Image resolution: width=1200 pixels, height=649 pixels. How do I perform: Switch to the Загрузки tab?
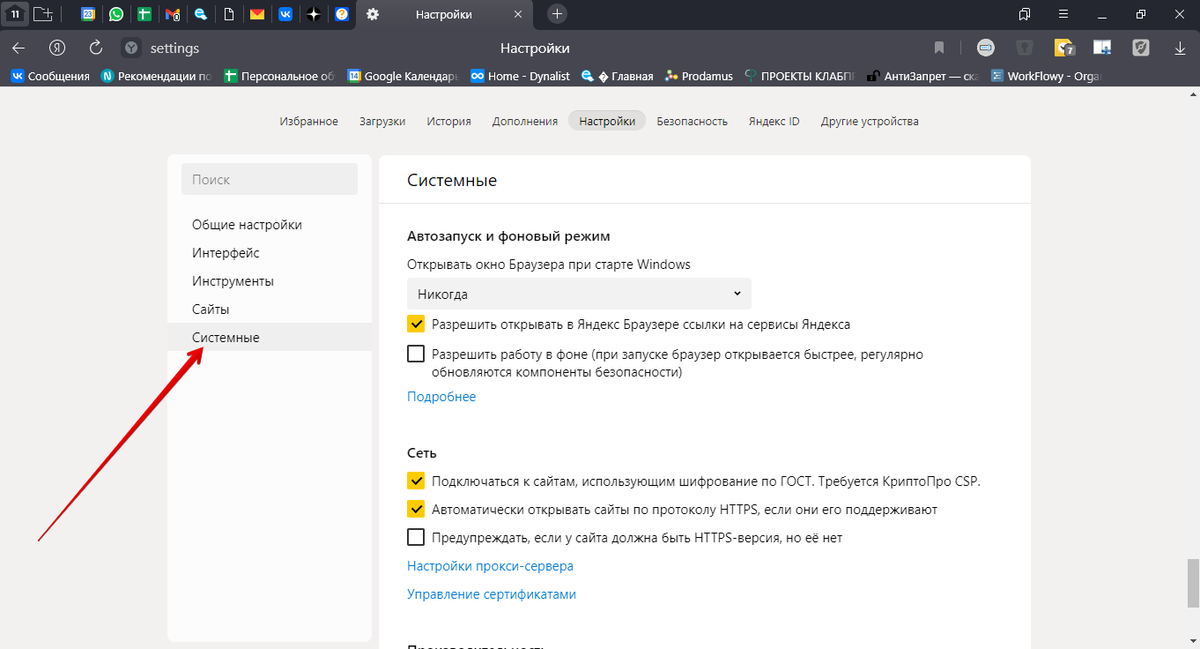[382, 121]
